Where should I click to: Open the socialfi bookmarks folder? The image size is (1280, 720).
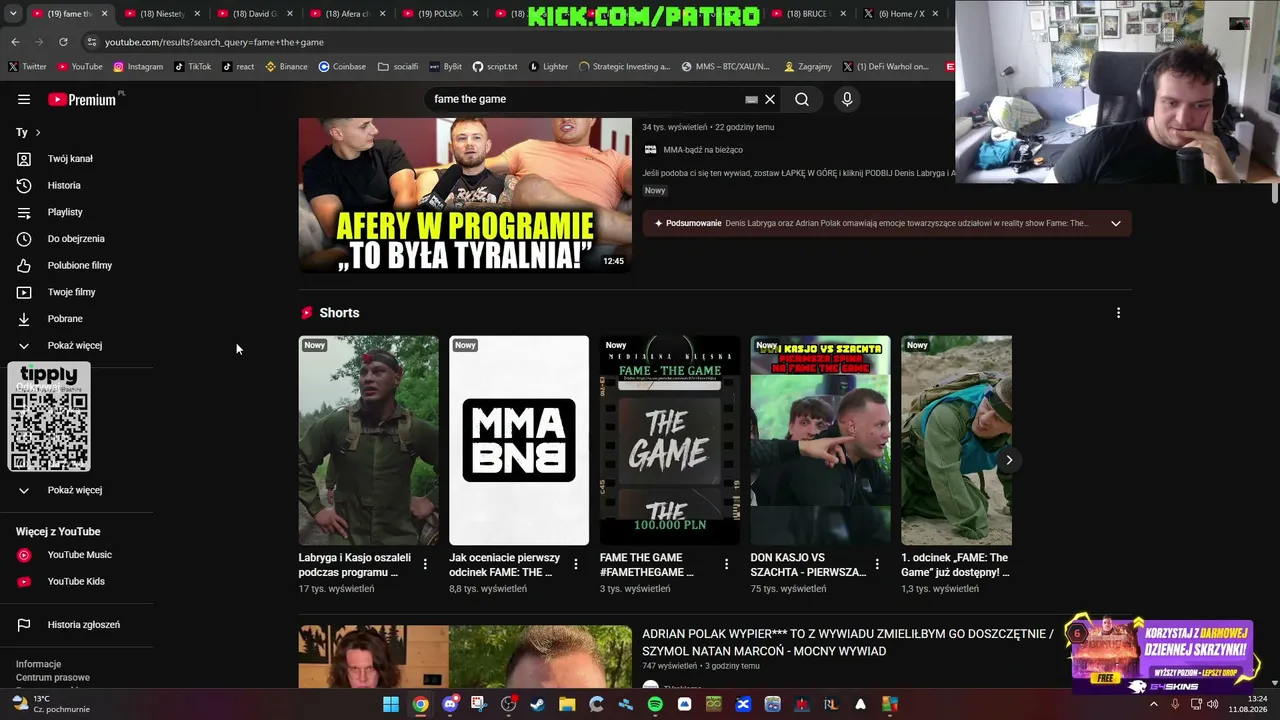point(398,67)
